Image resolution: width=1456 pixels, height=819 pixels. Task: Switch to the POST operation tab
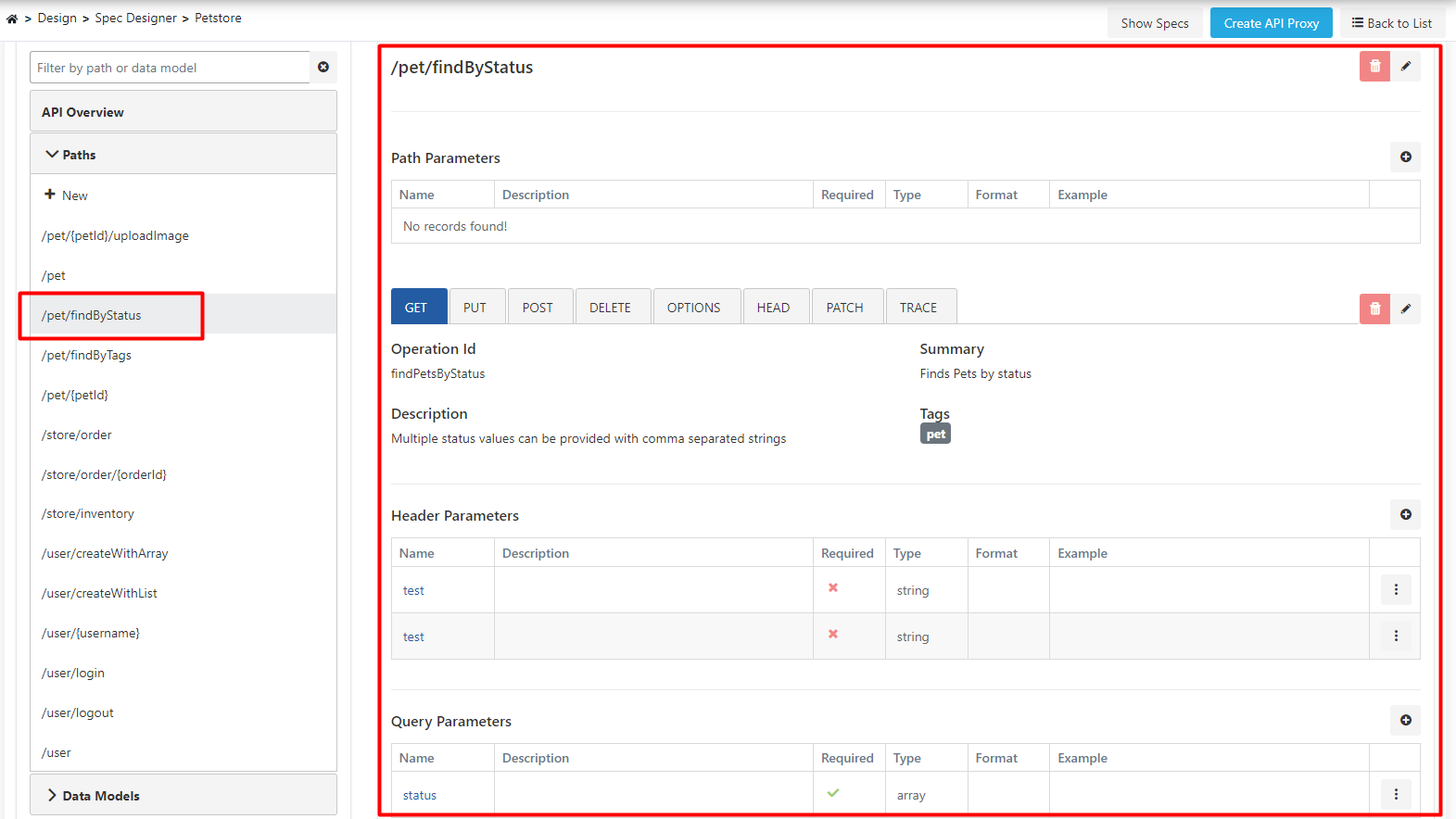[x=537, y=308]
